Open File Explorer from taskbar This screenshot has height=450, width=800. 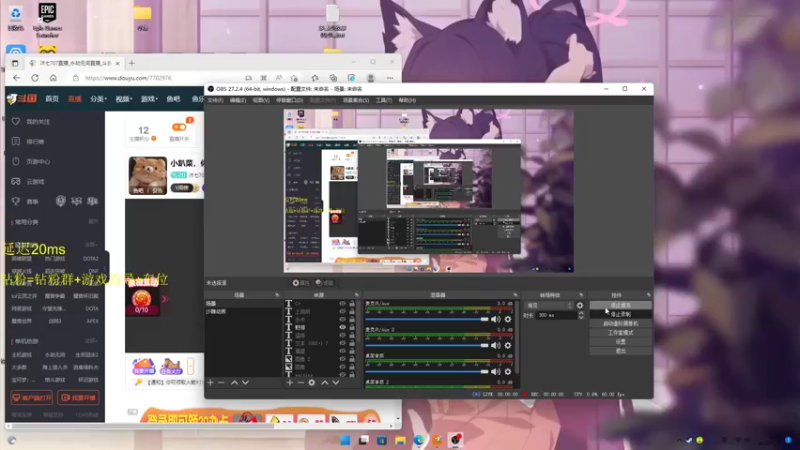[x=400, y=440]
